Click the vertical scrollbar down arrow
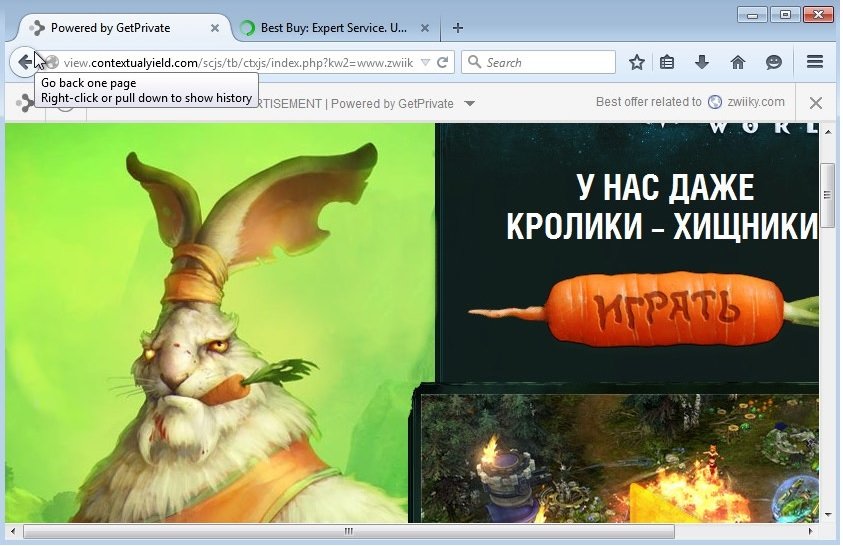Viewport: 843px width, 546px height. point(828,515)
